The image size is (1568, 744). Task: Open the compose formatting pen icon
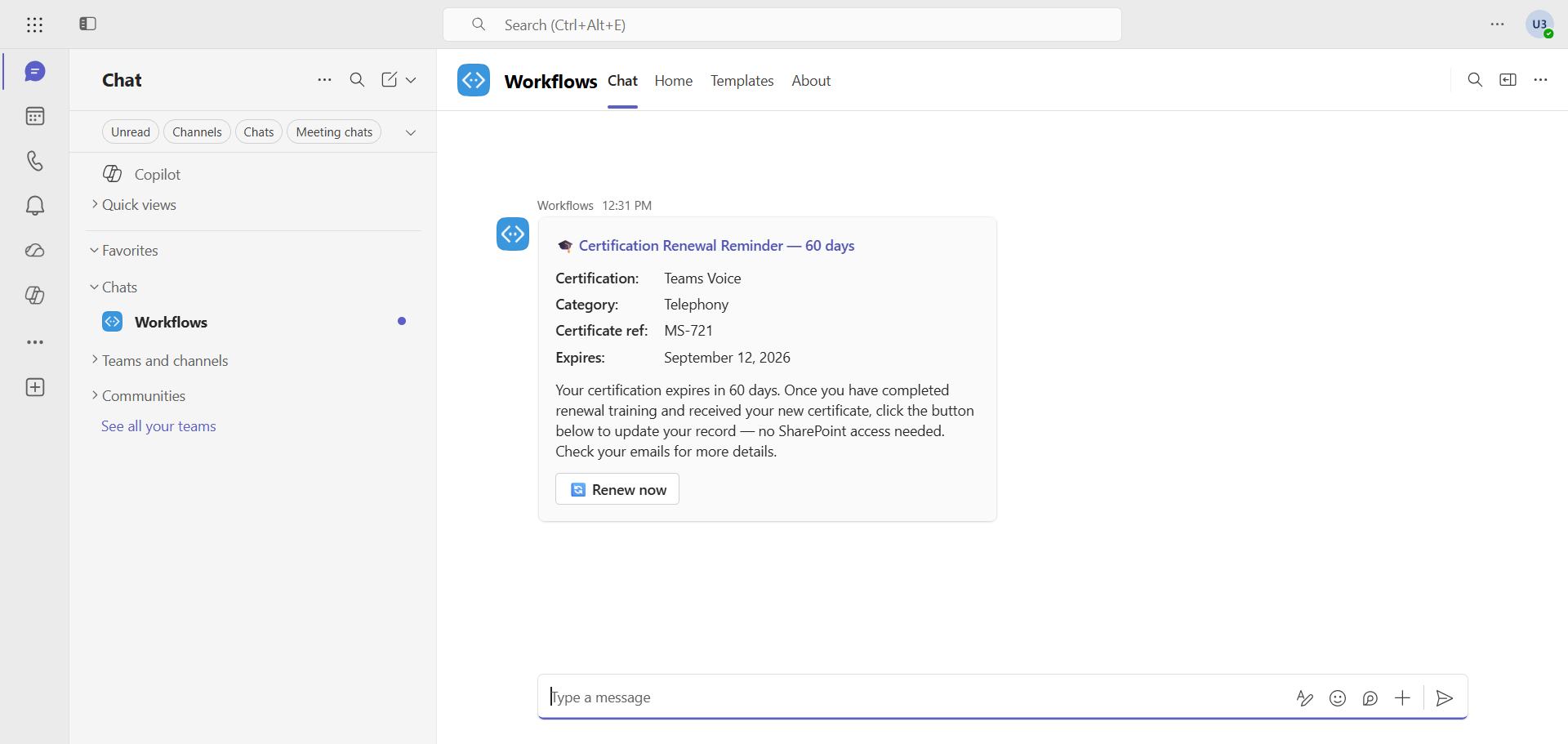[1304, 698]
